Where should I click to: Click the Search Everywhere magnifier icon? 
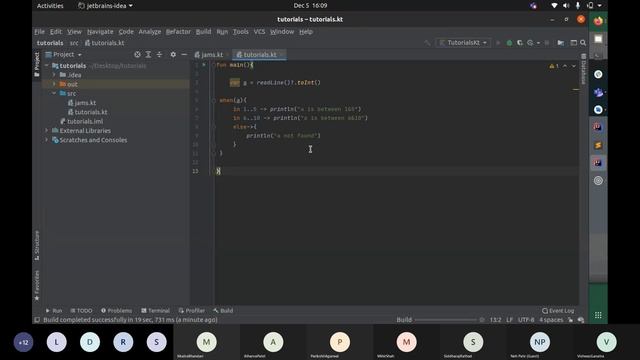pyautogui.click(x=583, y=42)
